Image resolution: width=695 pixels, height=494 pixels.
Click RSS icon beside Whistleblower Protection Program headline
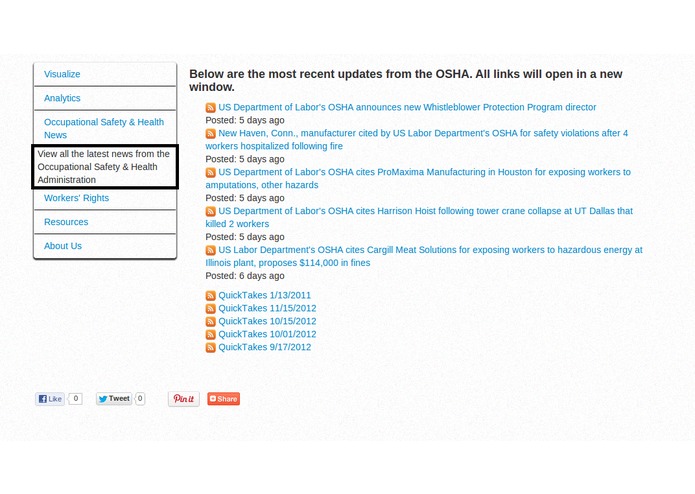(x=211, y=108)
